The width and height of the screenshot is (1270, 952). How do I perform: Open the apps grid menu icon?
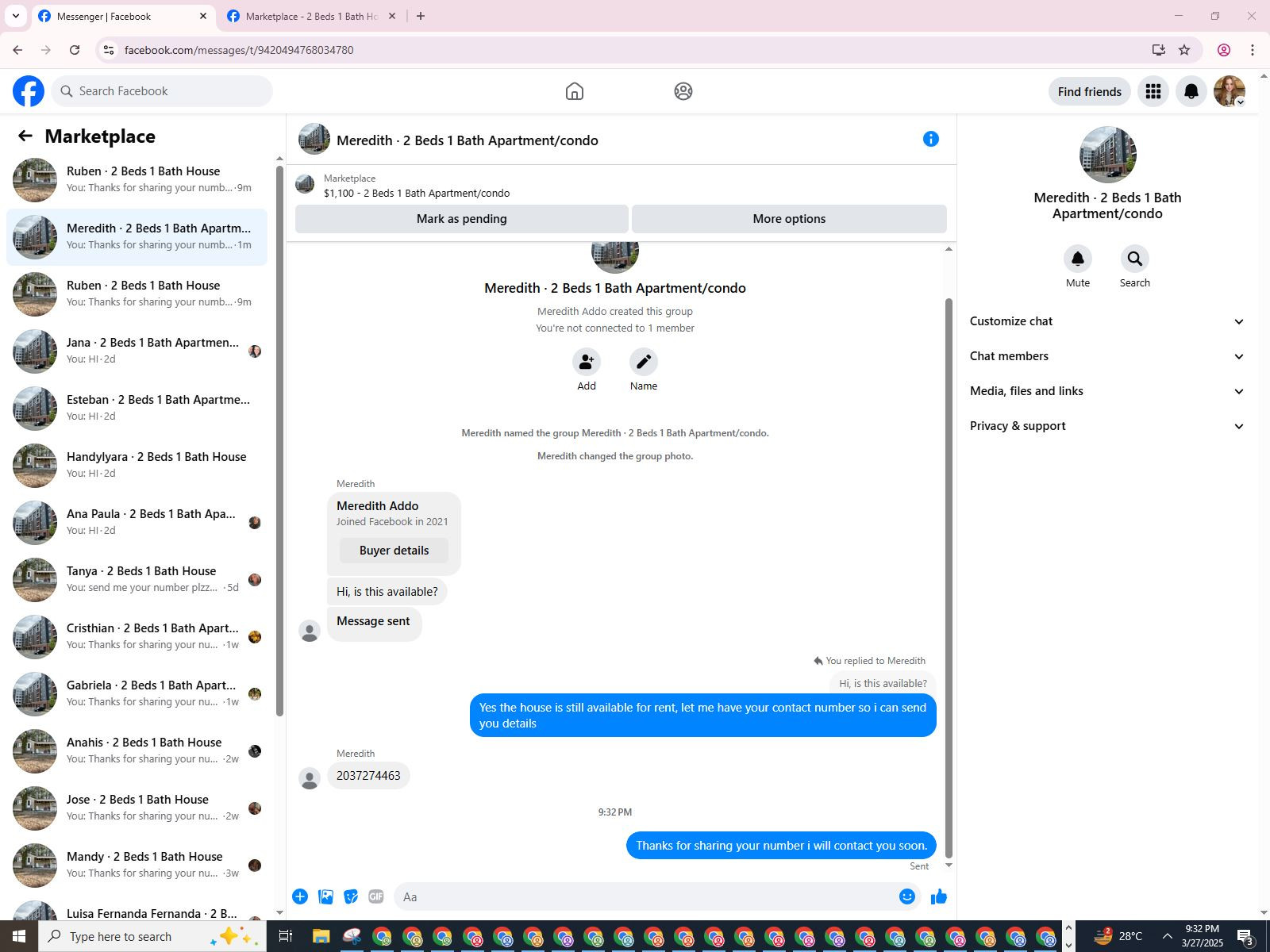(x=1153, y=91)
